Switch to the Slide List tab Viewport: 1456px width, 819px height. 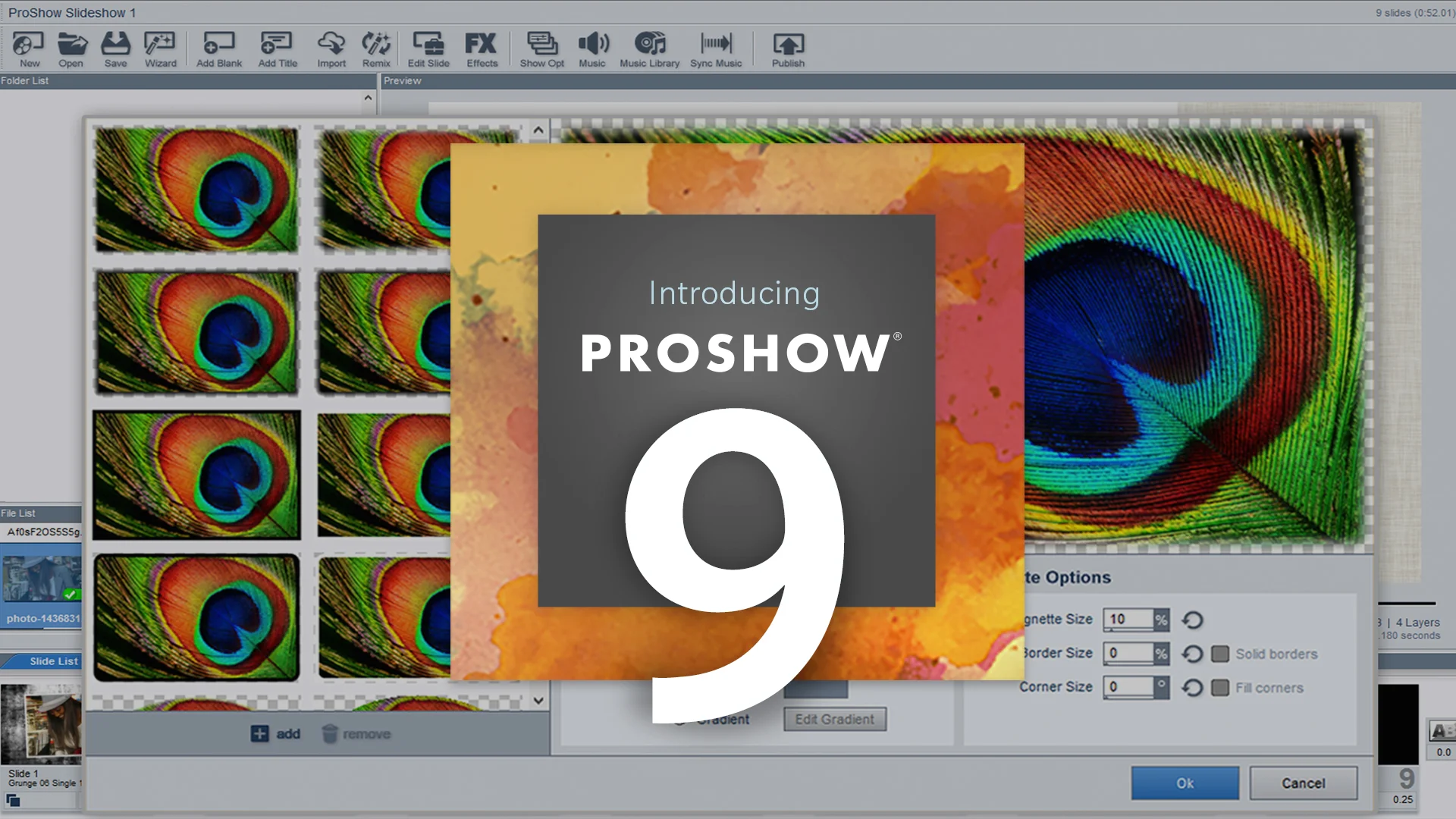point(53,661)
